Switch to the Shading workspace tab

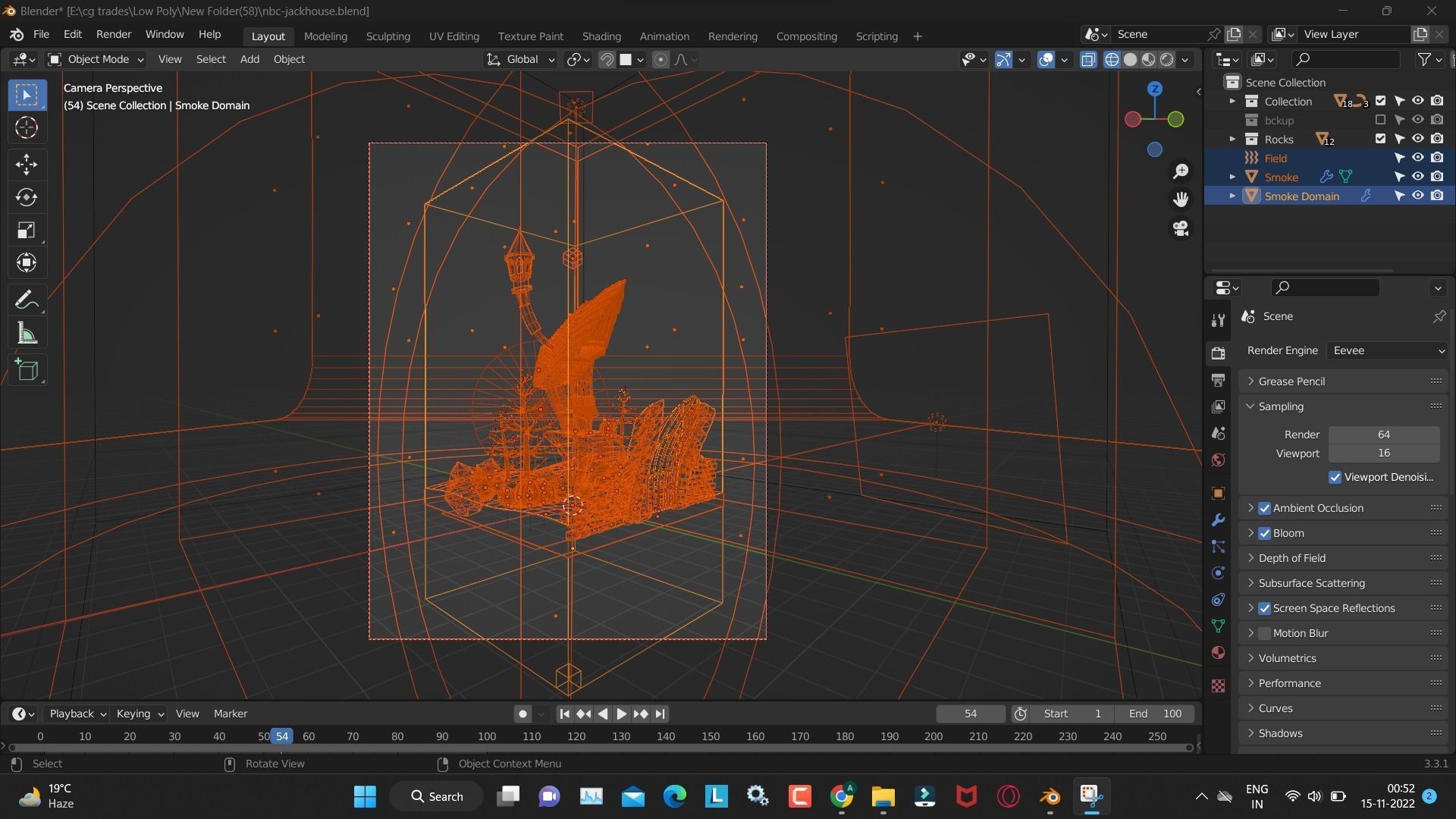click(x=601, y=36)
